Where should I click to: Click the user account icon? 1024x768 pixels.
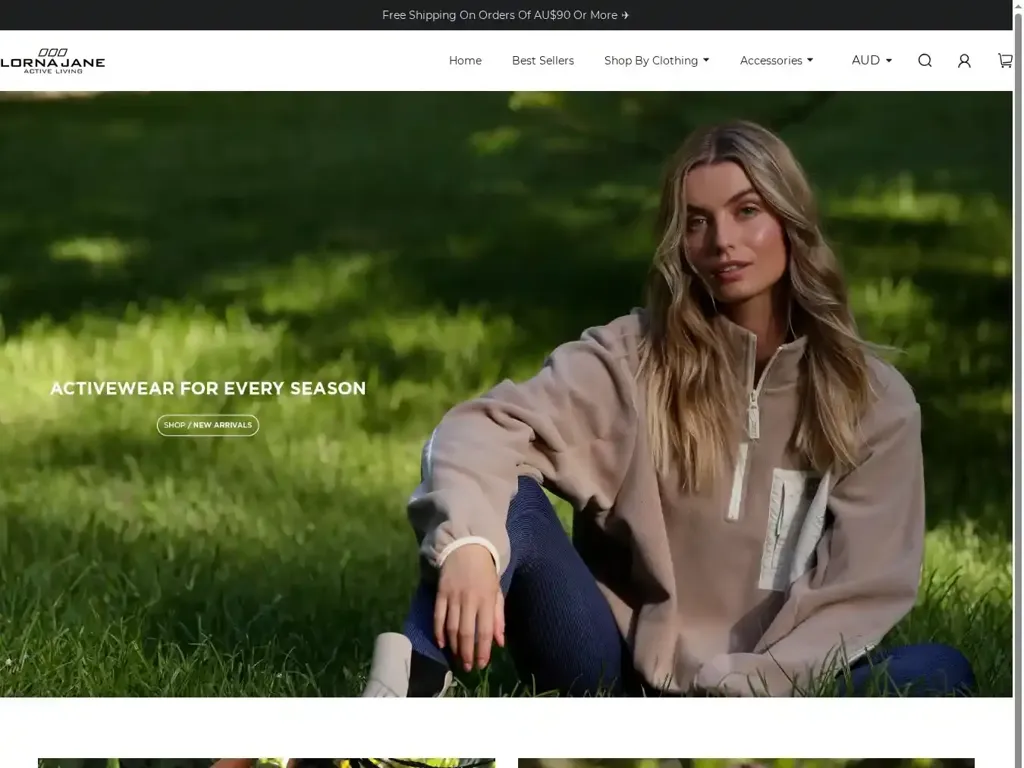pos(964,61)
